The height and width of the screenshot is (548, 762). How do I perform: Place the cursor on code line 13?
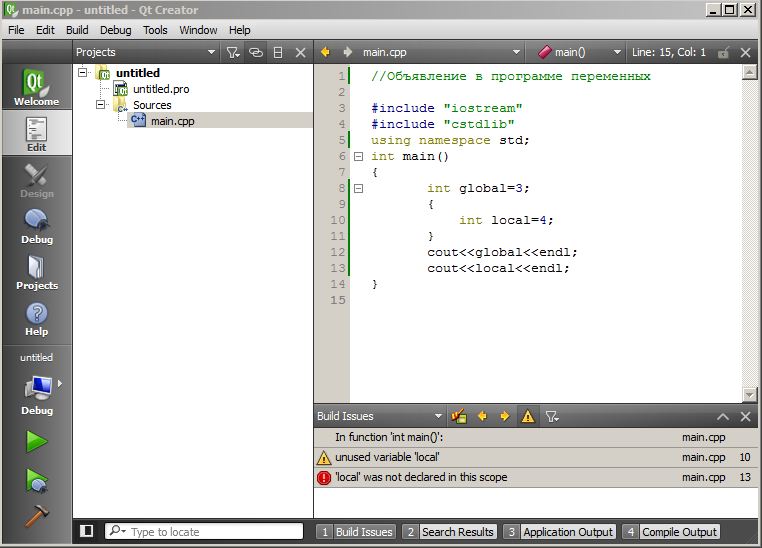point(498,268)
